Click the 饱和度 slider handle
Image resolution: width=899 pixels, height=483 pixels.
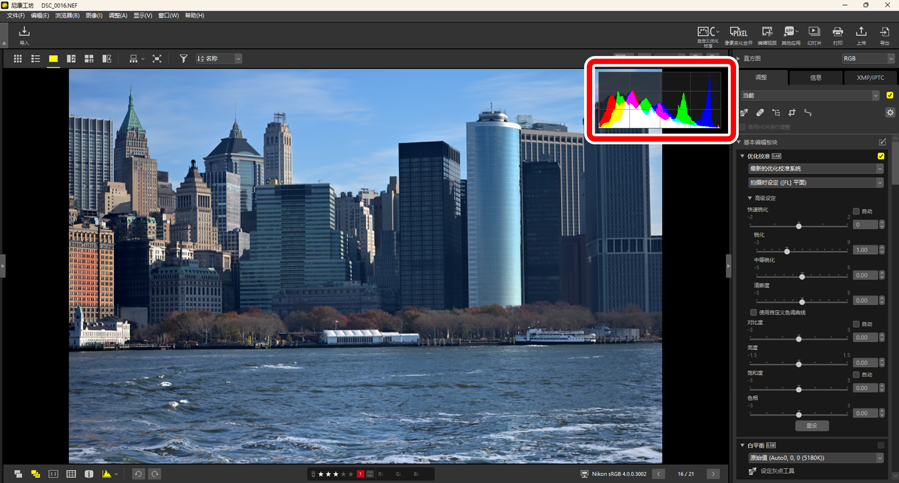[x=798, y=389]
